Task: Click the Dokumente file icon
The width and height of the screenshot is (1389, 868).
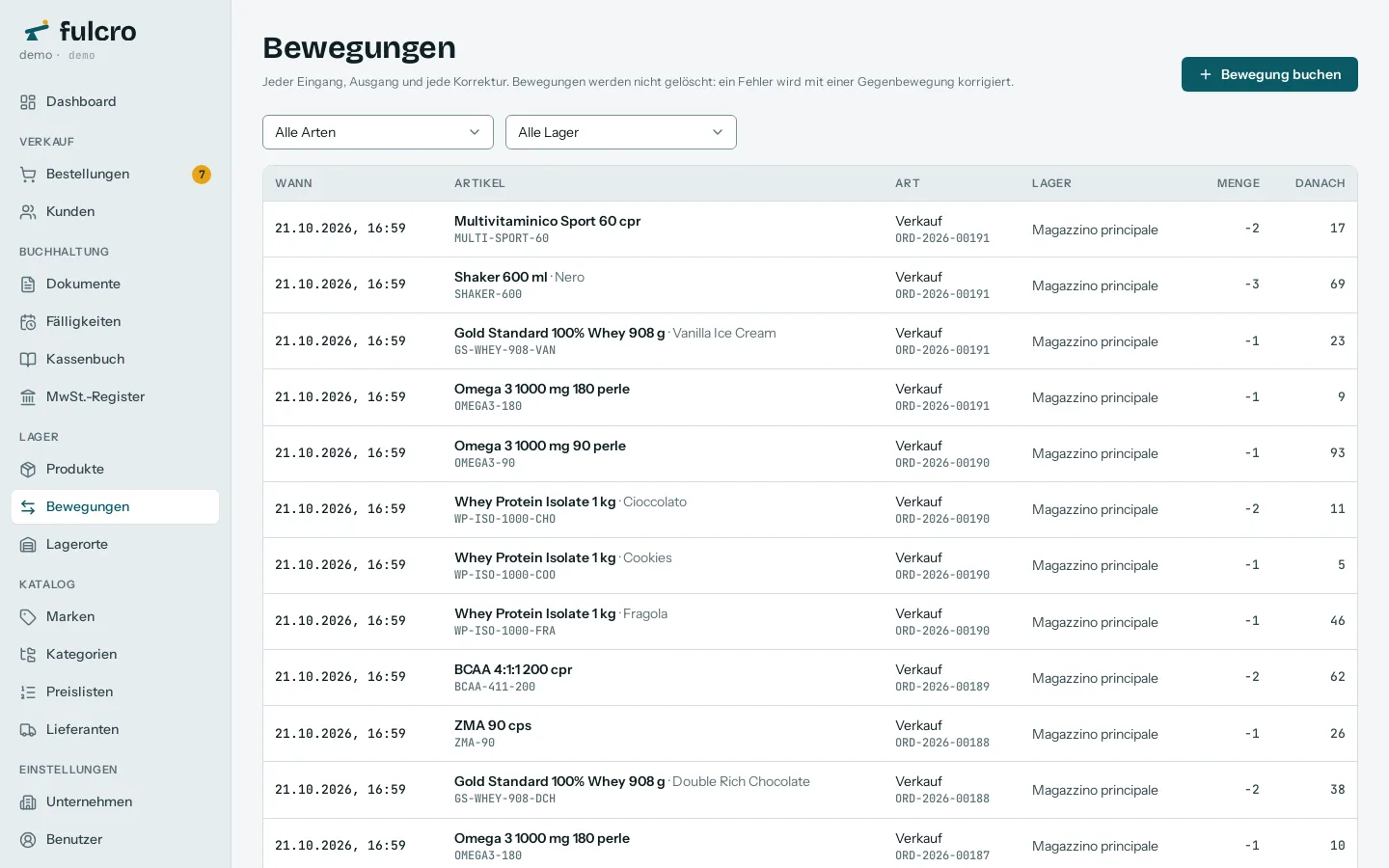Action: (x=28, y=285)
